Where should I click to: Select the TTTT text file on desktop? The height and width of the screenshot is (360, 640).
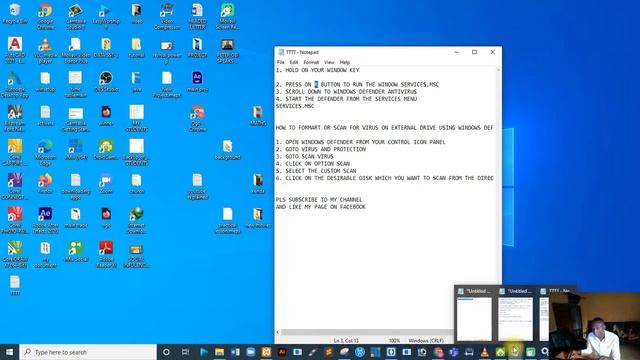click(x=15, y=285)
